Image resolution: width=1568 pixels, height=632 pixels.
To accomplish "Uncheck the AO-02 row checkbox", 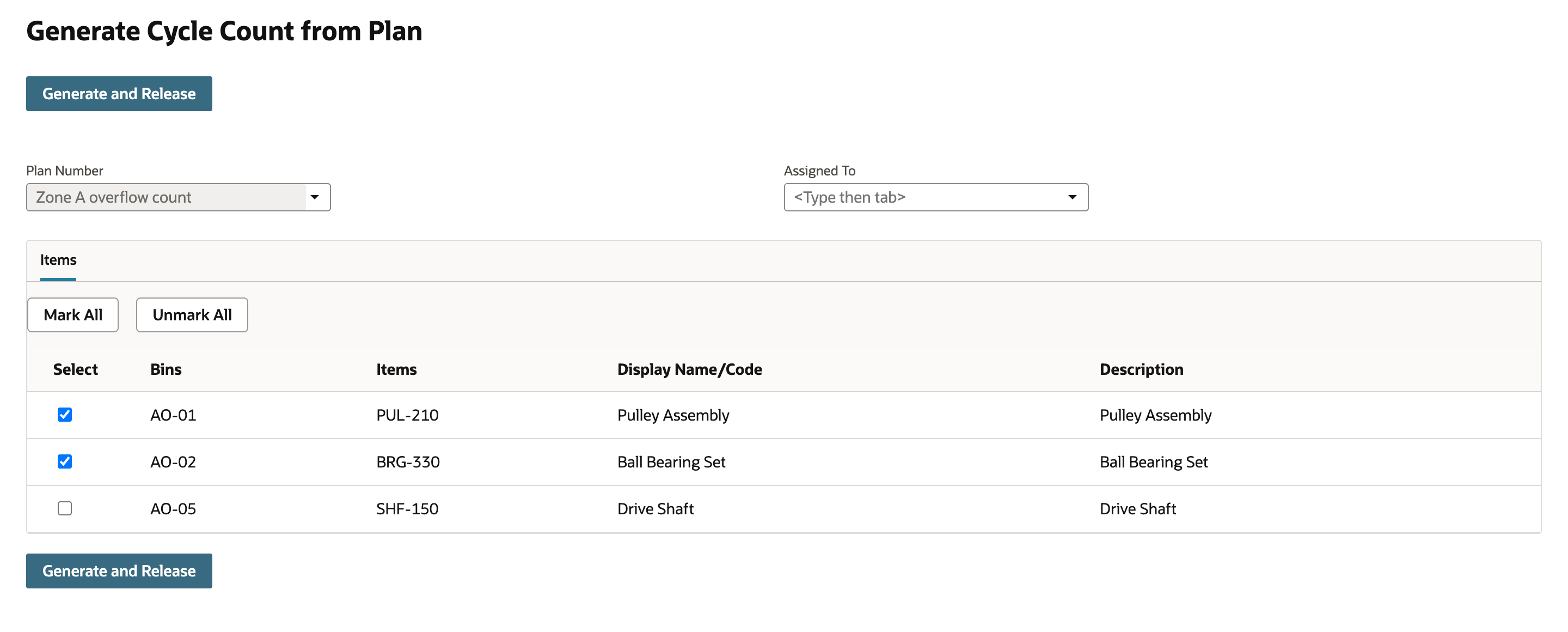I will click(x=65, y=462).
